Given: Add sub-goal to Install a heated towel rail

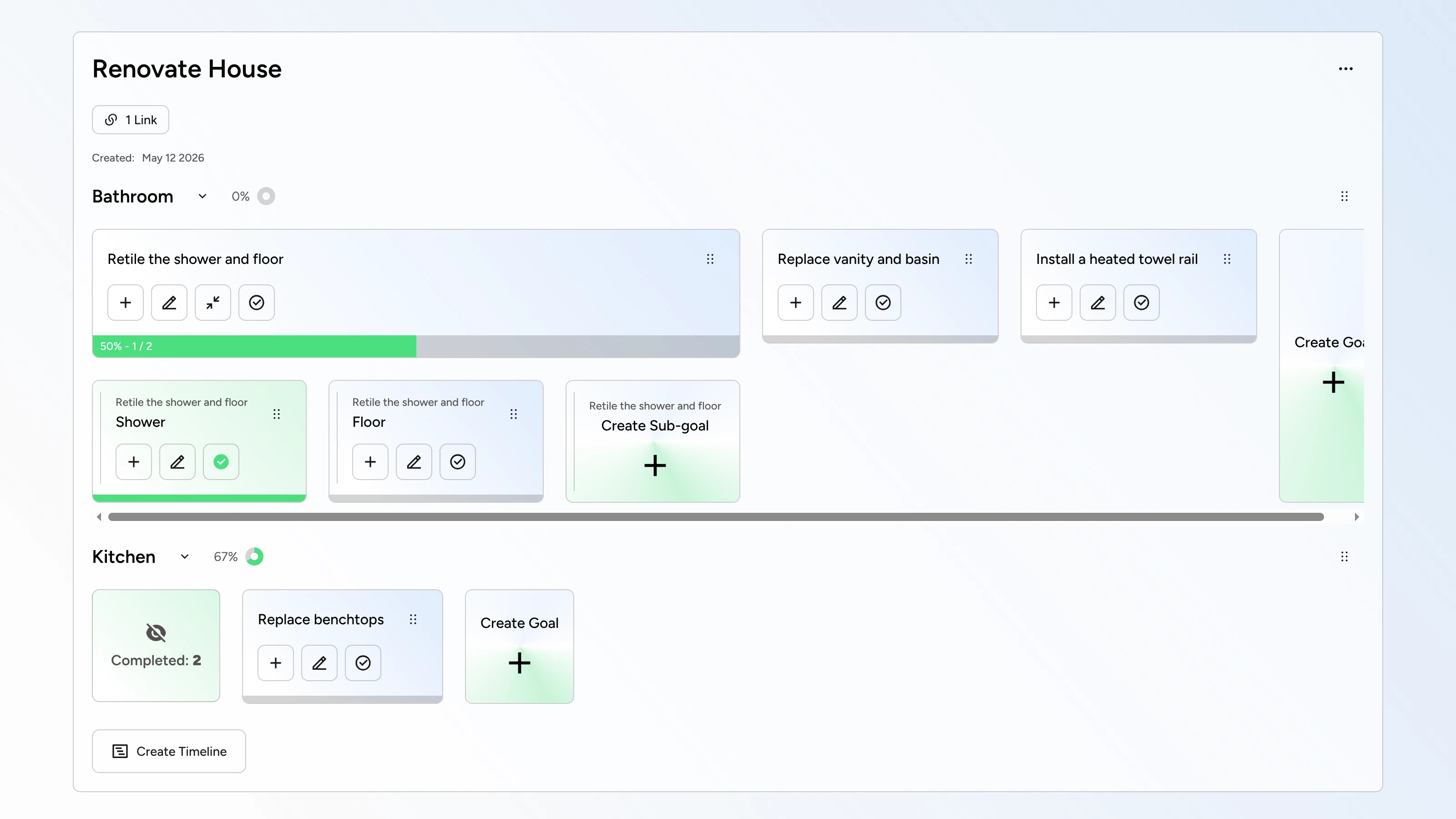Looking at the screenshot, I should click(x=1054, y=303).
